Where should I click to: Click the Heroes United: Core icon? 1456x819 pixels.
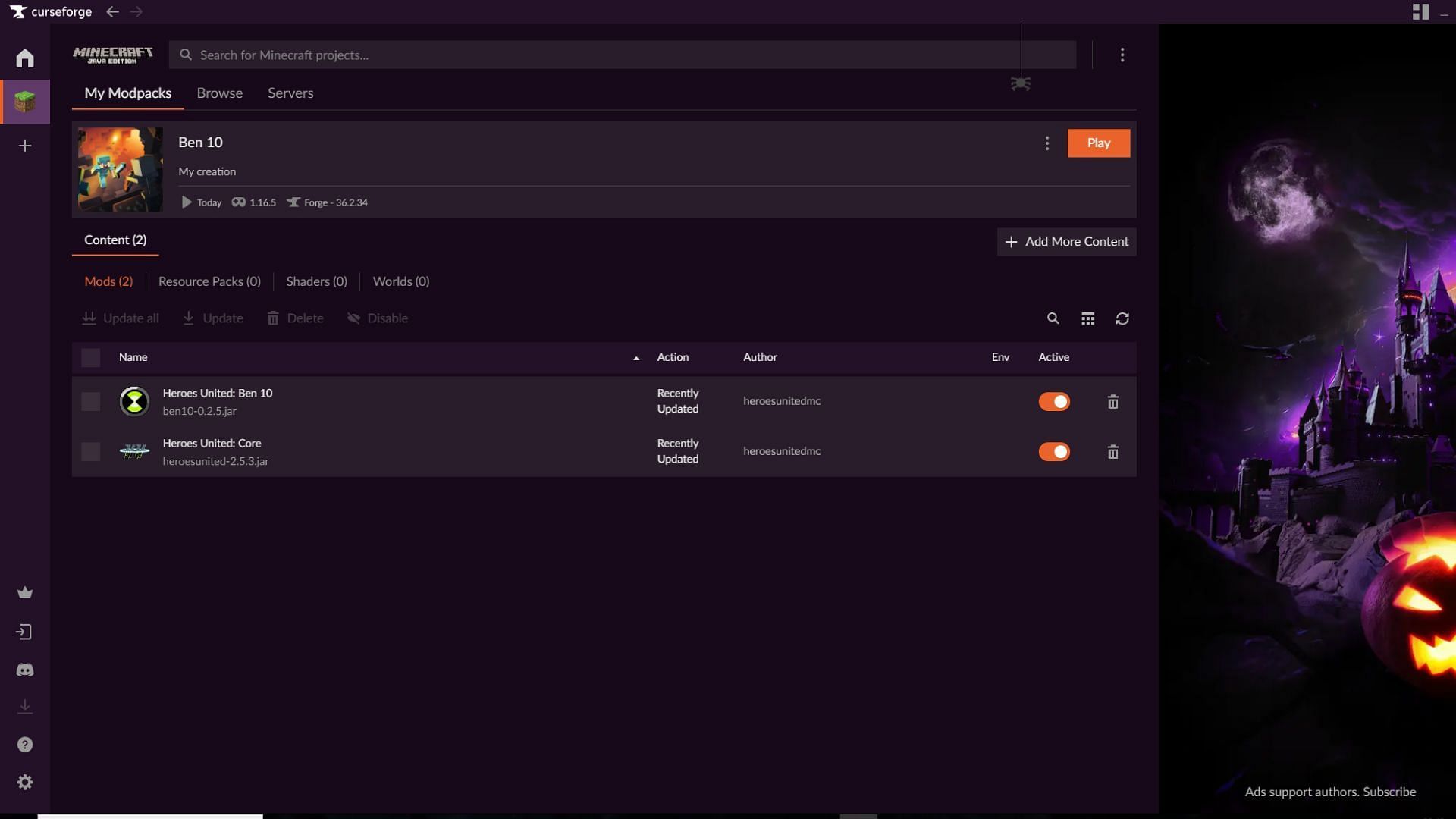[x=134, y=451]
